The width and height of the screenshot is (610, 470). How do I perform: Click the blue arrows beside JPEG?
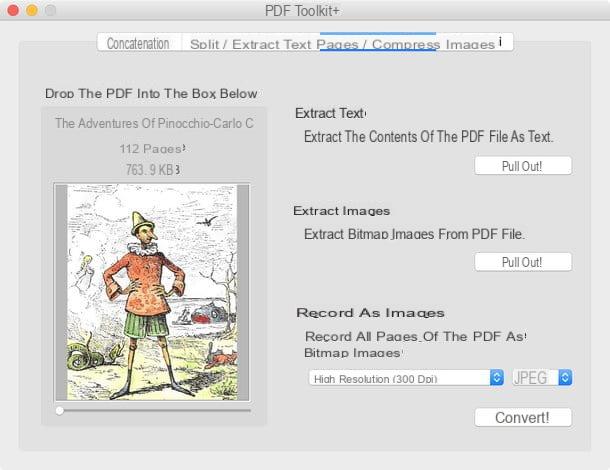(565, 378)
